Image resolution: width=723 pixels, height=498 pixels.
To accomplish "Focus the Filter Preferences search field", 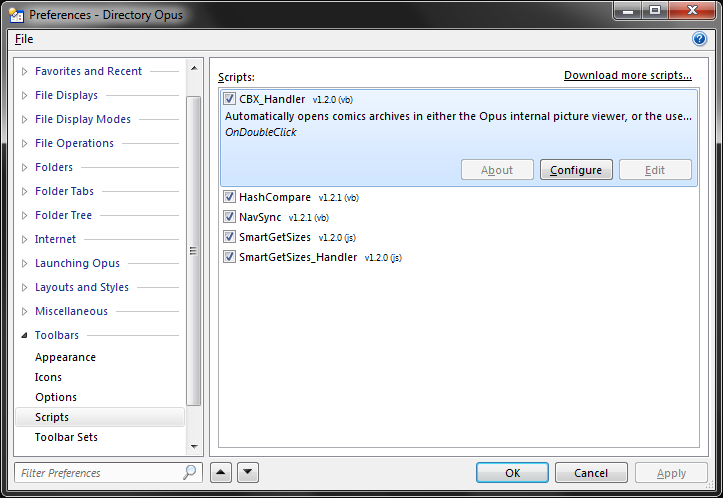I will tap(108, 473).
